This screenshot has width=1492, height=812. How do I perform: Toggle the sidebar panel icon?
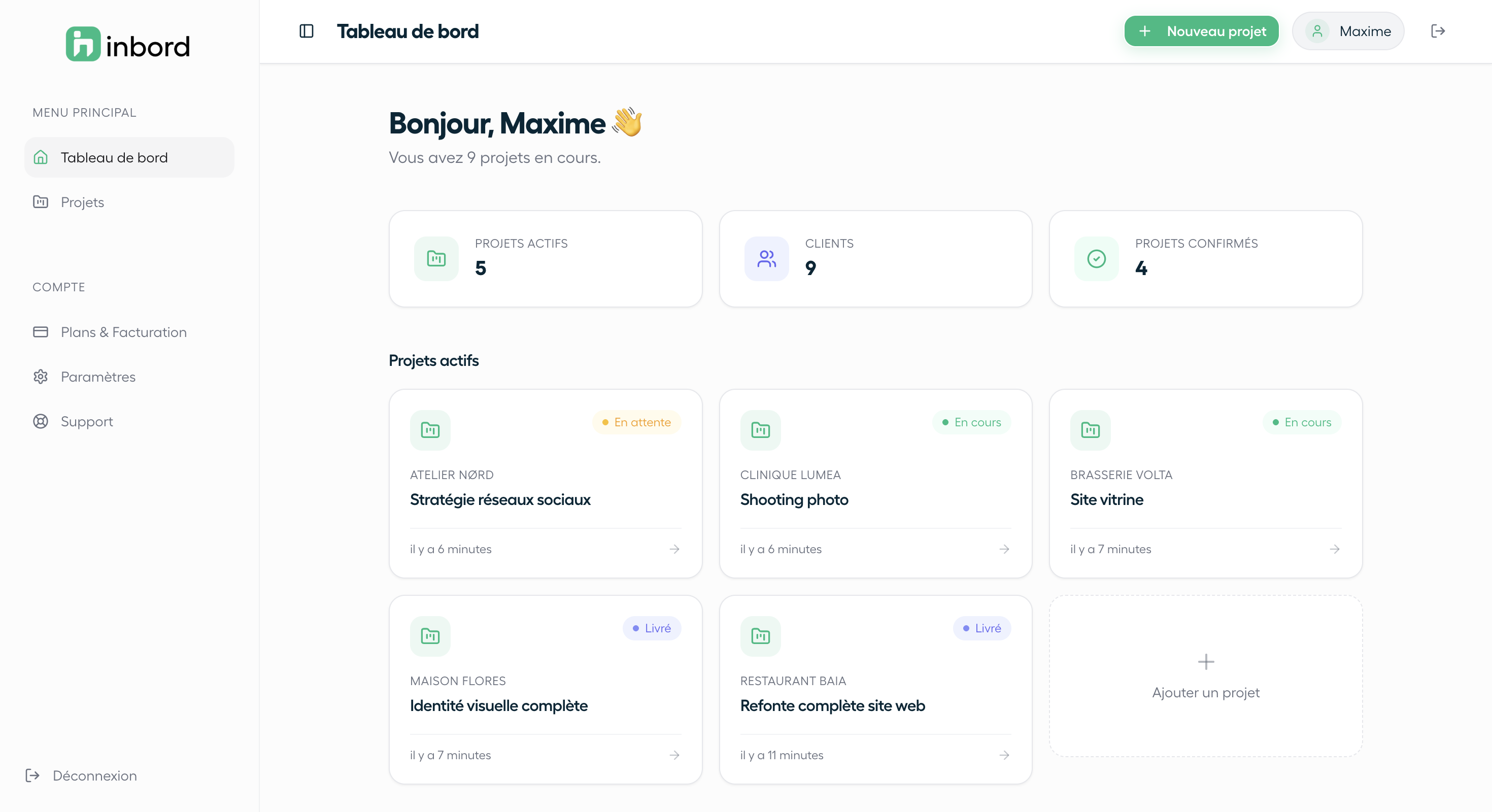click(x=307, y=31)
